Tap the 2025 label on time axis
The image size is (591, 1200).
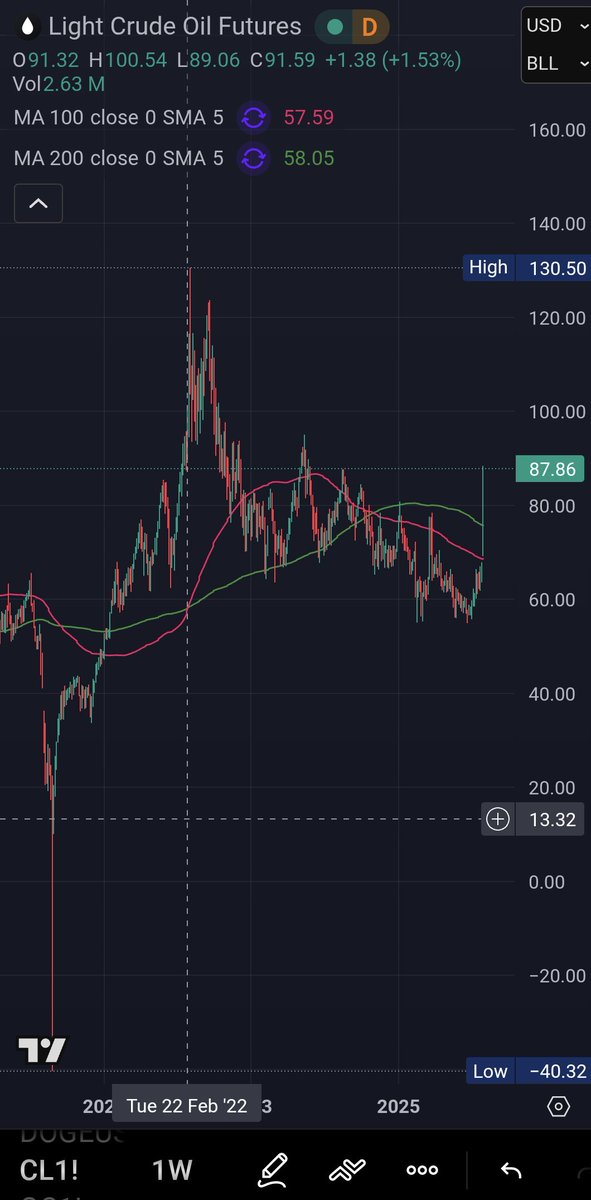tap(398, 1107)
